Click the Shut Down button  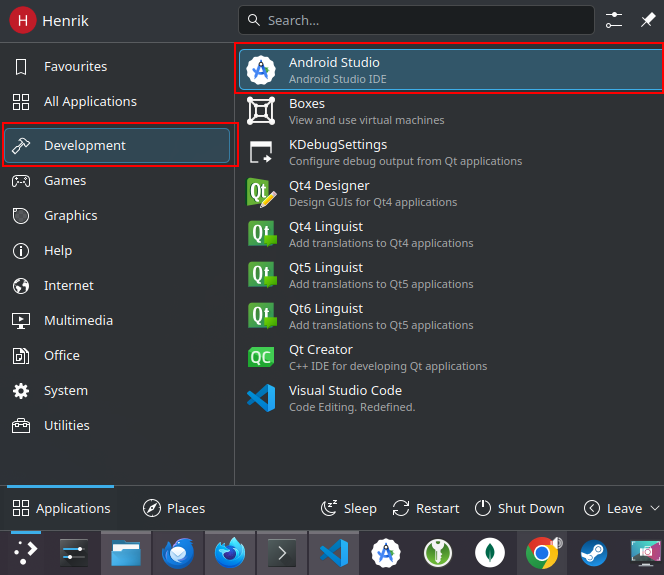pyautogui.click(x=519, y=508)
